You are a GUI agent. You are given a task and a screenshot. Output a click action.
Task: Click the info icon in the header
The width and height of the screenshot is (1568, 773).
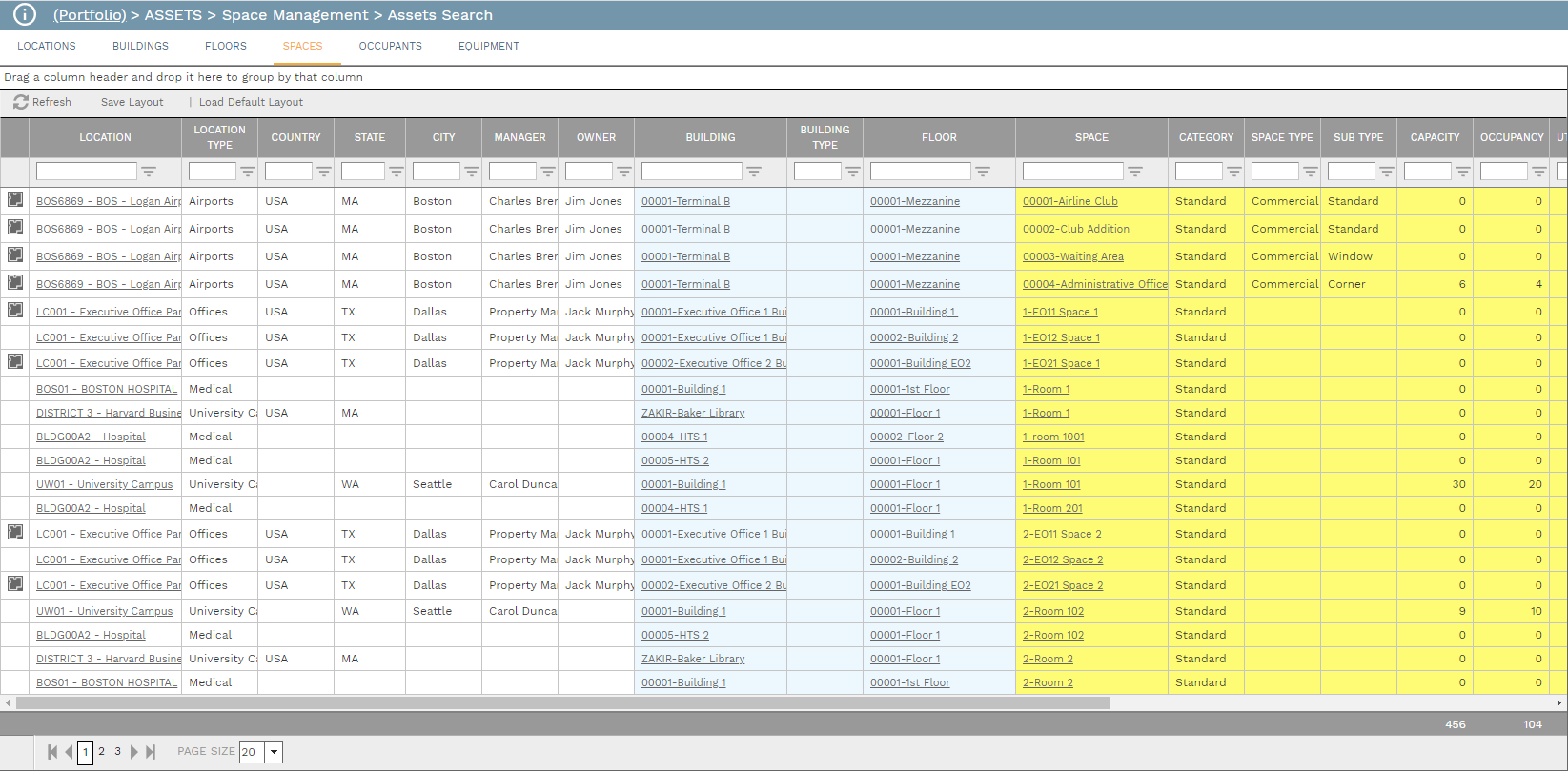click(24, 14)
